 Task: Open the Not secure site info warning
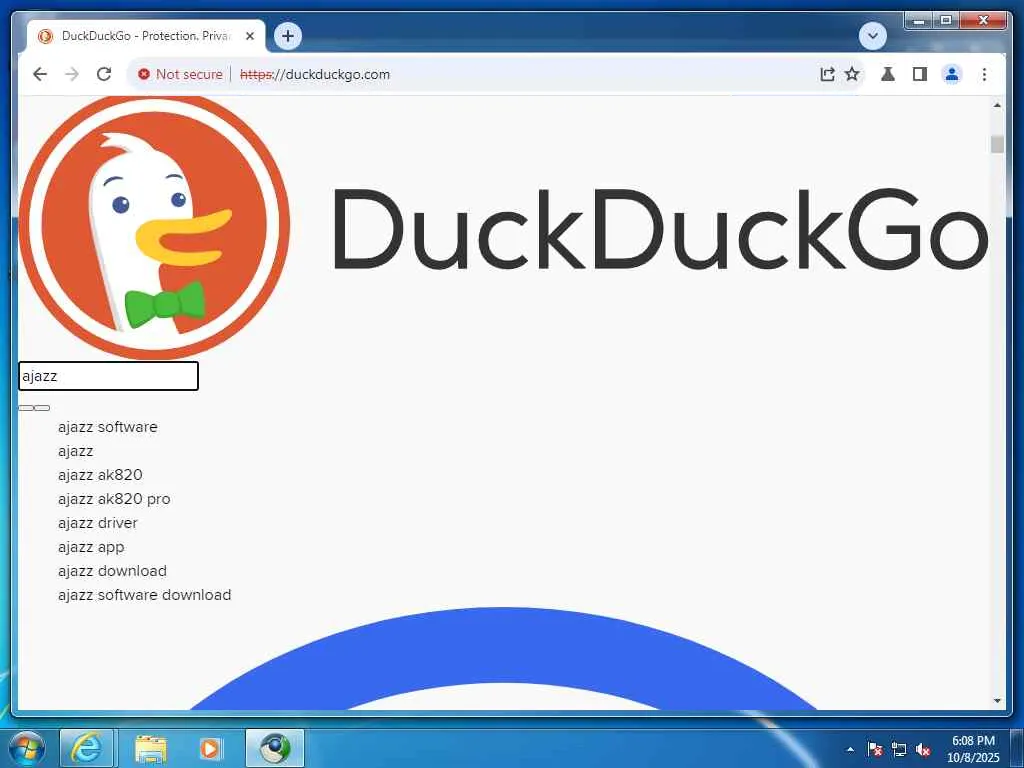(180, 74)
